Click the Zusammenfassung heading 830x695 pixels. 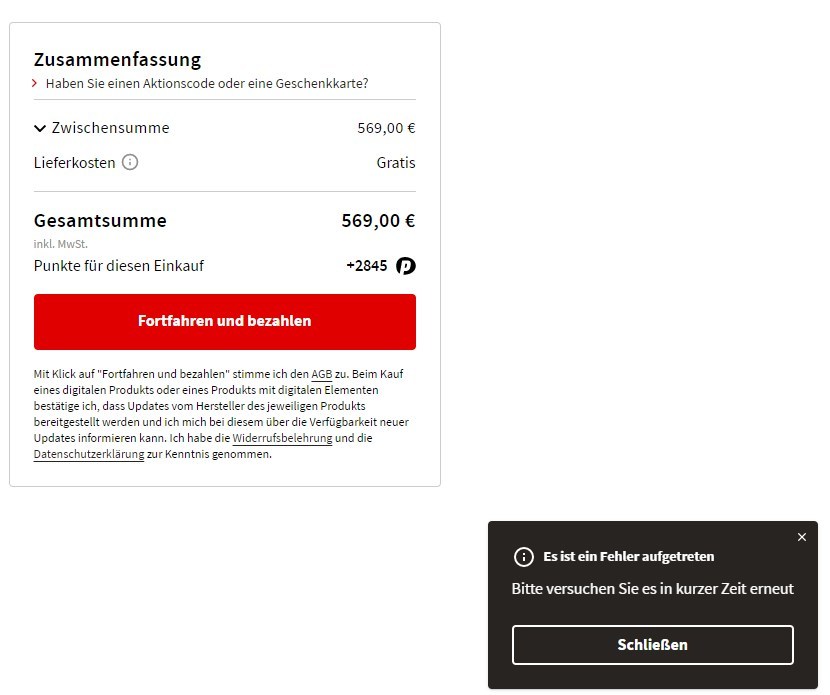117,60
